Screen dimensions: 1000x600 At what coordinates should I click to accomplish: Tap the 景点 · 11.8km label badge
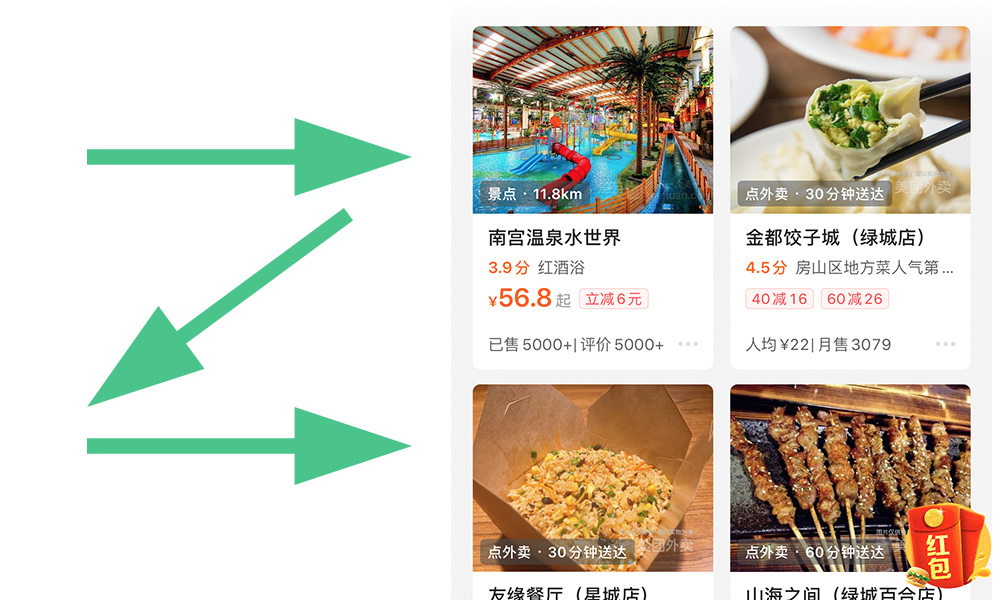[534, 194]
